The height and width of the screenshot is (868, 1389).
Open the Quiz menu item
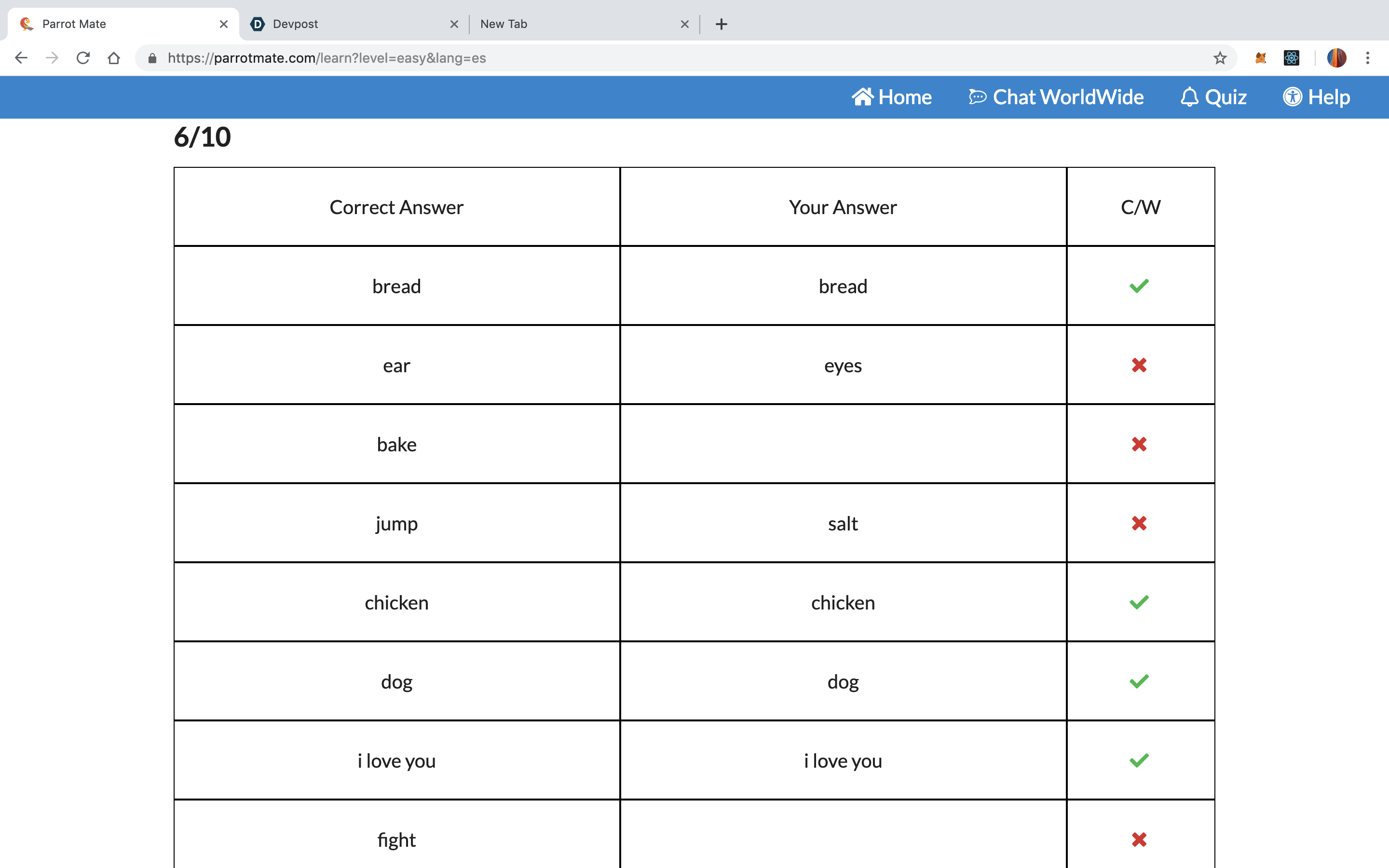coord(1213,97)
